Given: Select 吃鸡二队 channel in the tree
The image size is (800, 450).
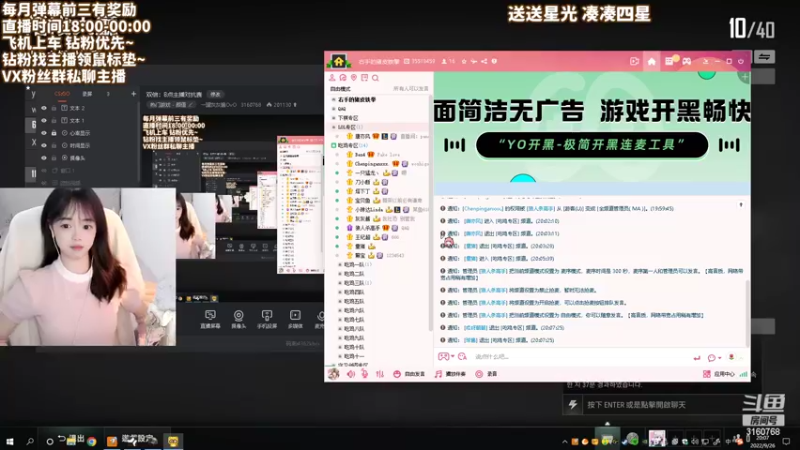Looking at the screenshot, I should (x=354, y=274).
